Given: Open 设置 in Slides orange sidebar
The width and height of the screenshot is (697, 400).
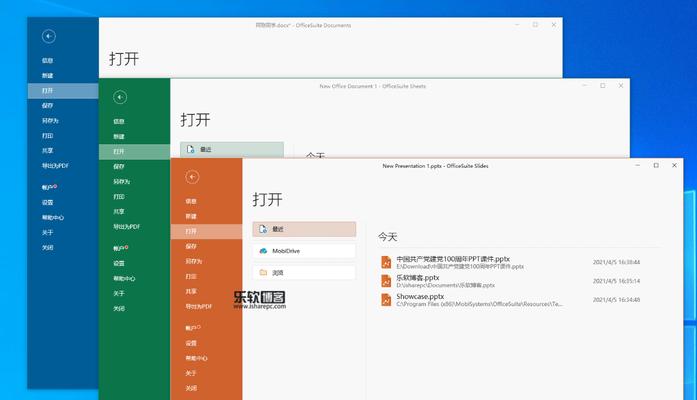Looking at the screenshot, I should tap(191, 343).
